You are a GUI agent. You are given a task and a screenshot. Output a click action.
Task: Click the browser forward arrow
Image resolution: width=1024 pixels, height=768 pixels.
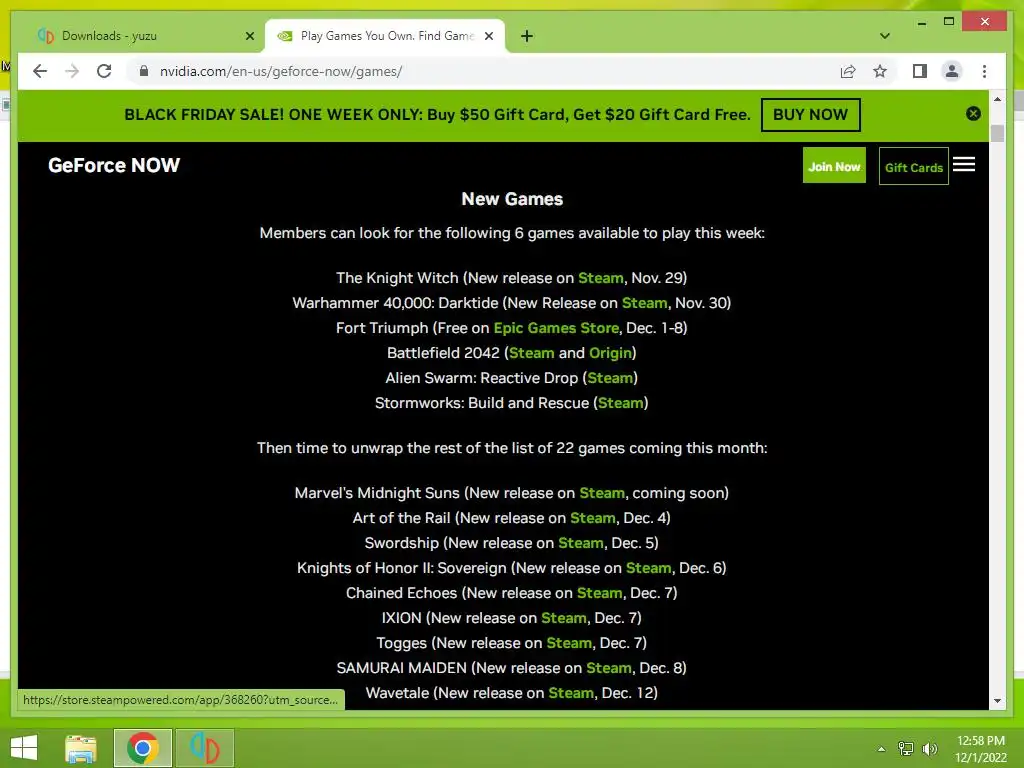pyautogui.click(x=72, y=71)
